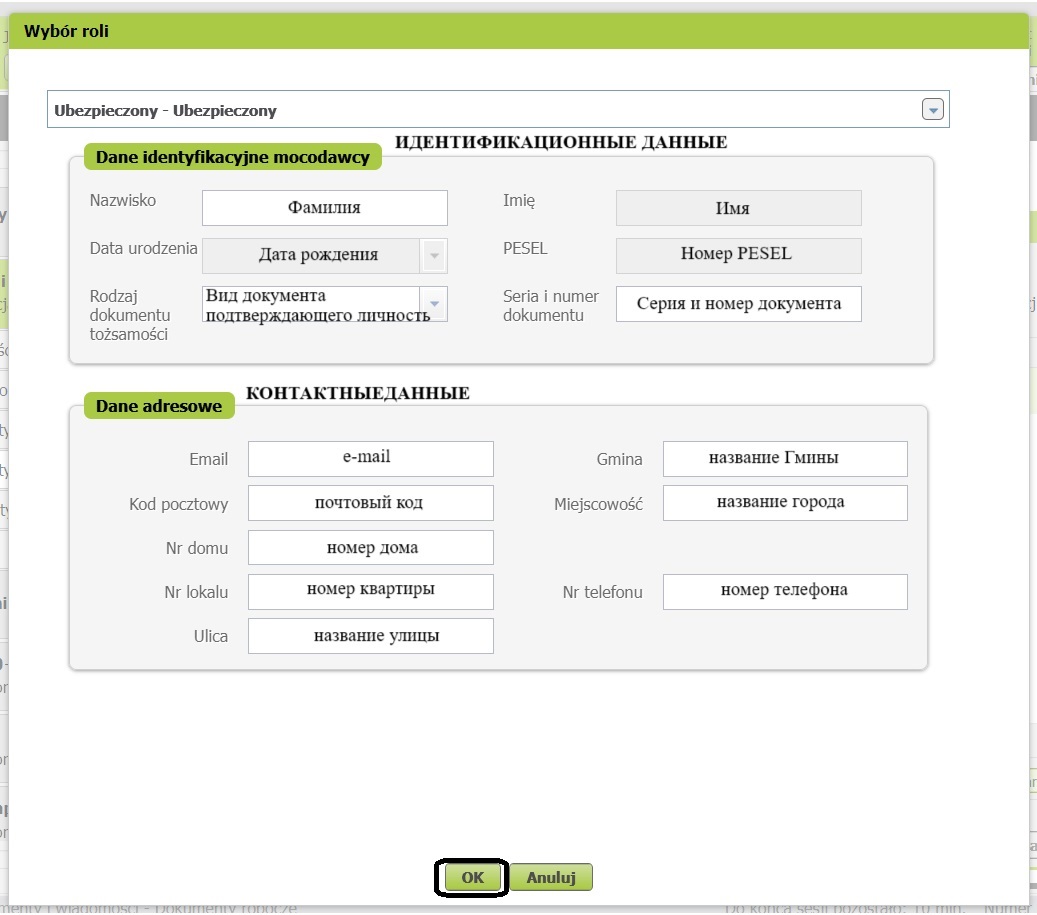Click the Ulica street name field
The width and height of the screenshot is (1037, 915).
pos(370,636)
